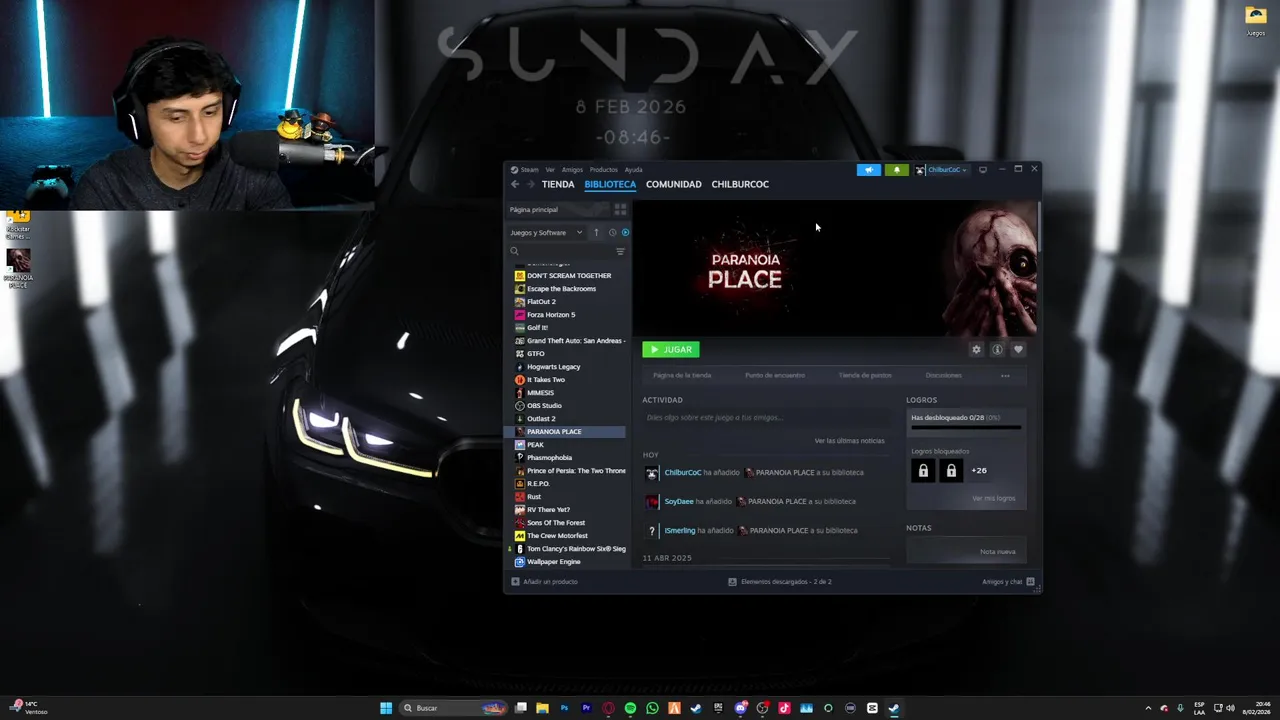Open more links ellipsis on game page
Screen dimensions: 1280x720
point(1005,376)
